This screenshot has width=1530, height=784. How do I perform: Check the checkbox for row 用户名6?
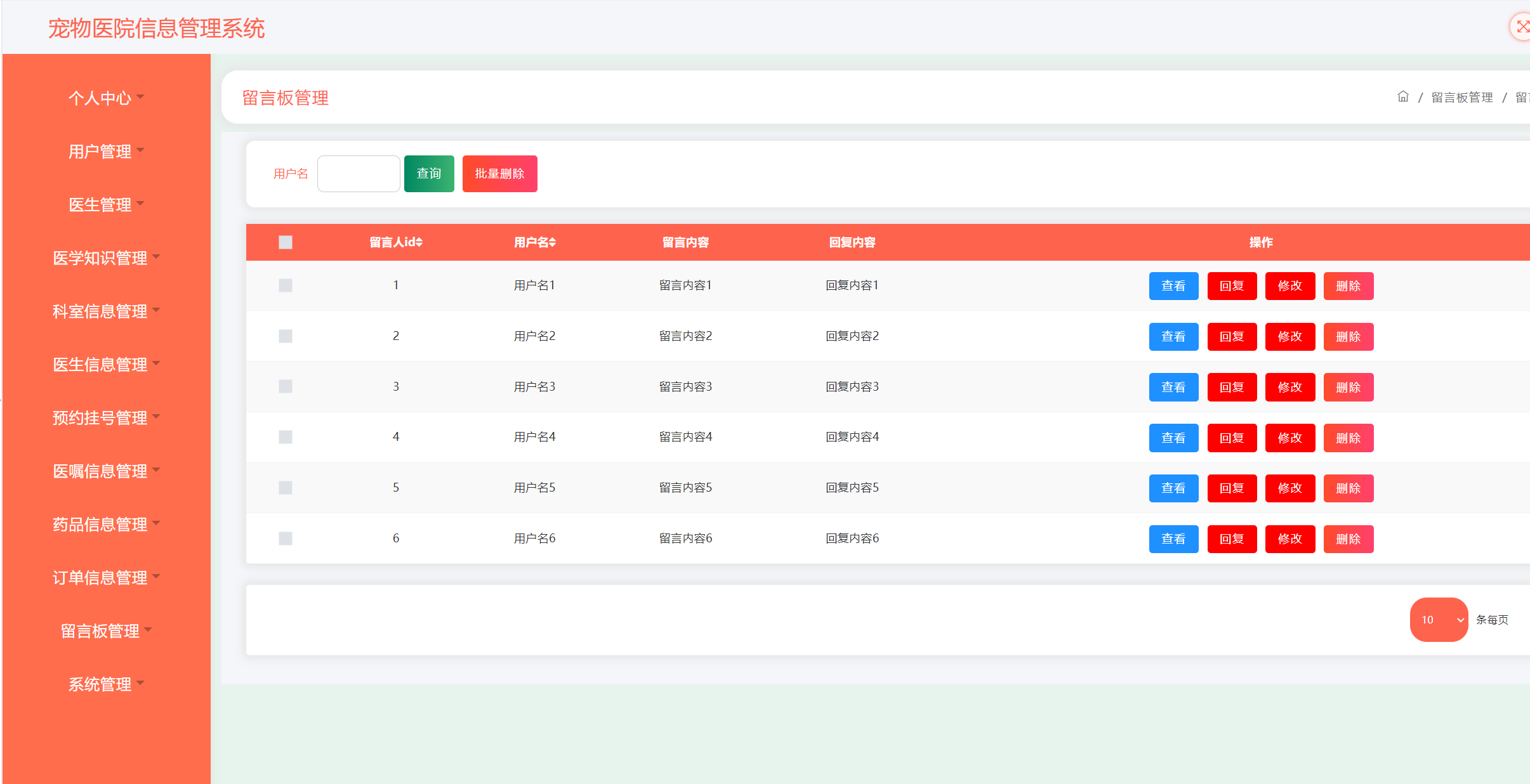286,539
